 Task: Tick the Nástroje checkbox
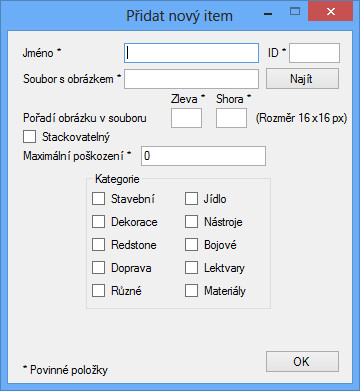point(191,222)
